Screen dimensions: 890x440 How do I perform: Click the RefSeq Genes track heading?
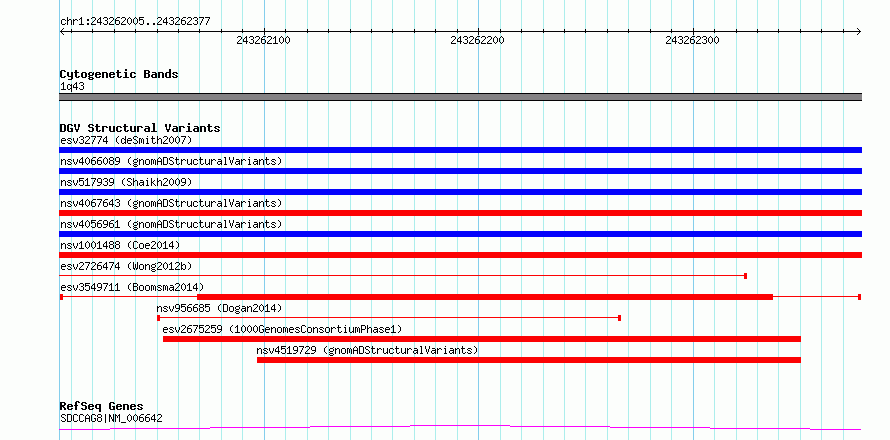101,407
